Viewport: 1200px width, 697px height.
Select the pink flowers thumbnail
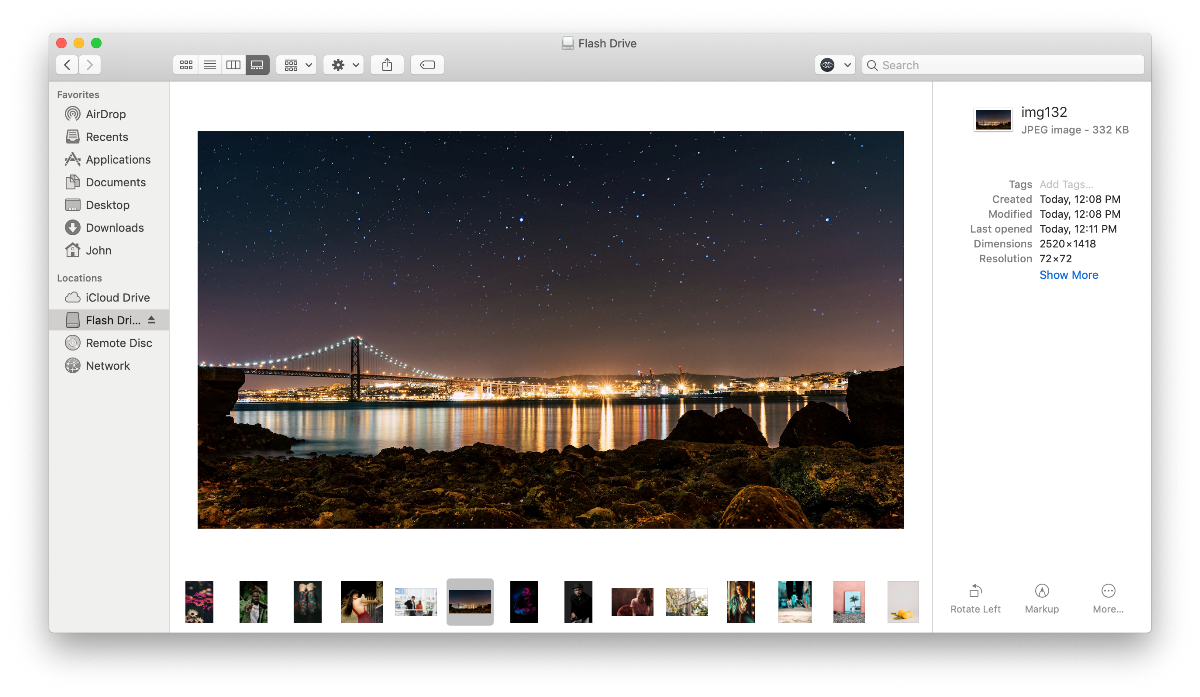click(199, 602)
